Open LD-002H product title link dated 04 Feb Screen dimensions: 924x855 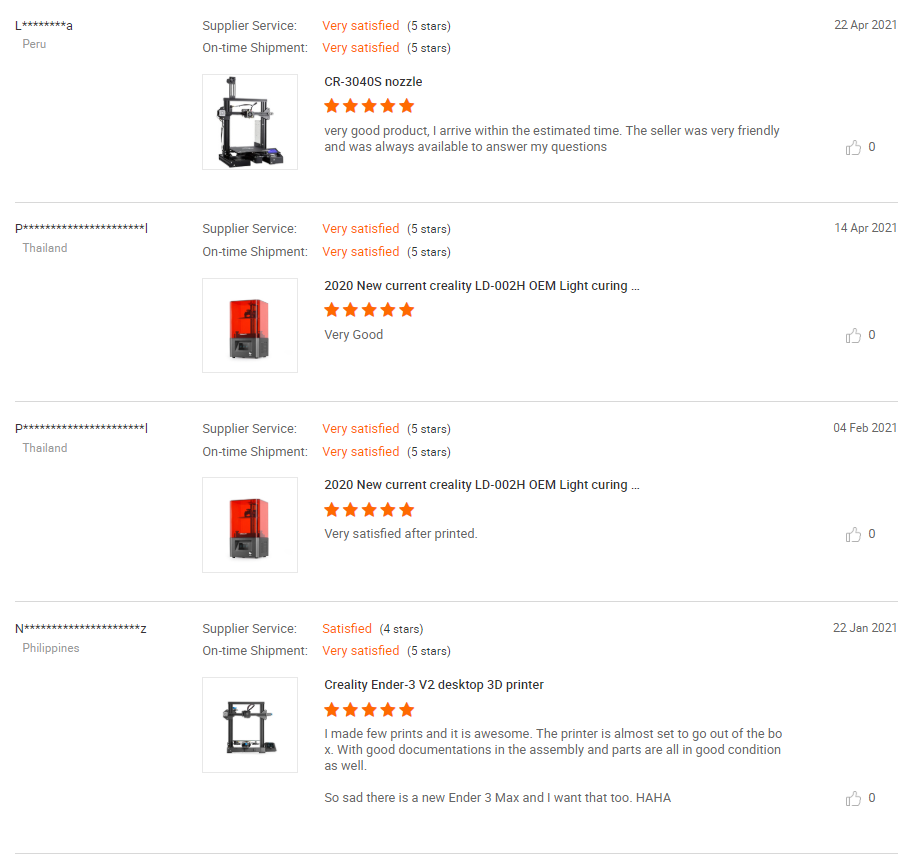[x=482, y=485]
